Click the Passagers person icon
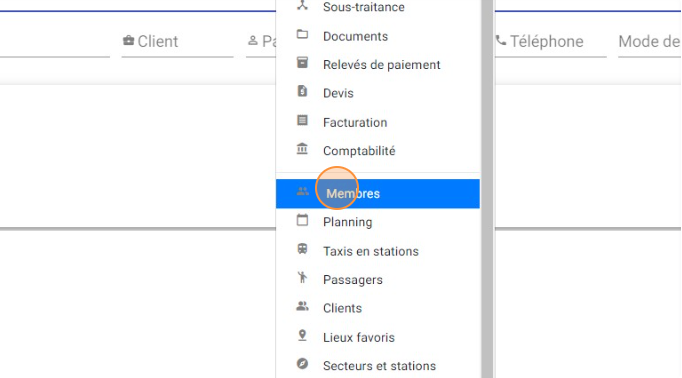 tap(302, 278)
